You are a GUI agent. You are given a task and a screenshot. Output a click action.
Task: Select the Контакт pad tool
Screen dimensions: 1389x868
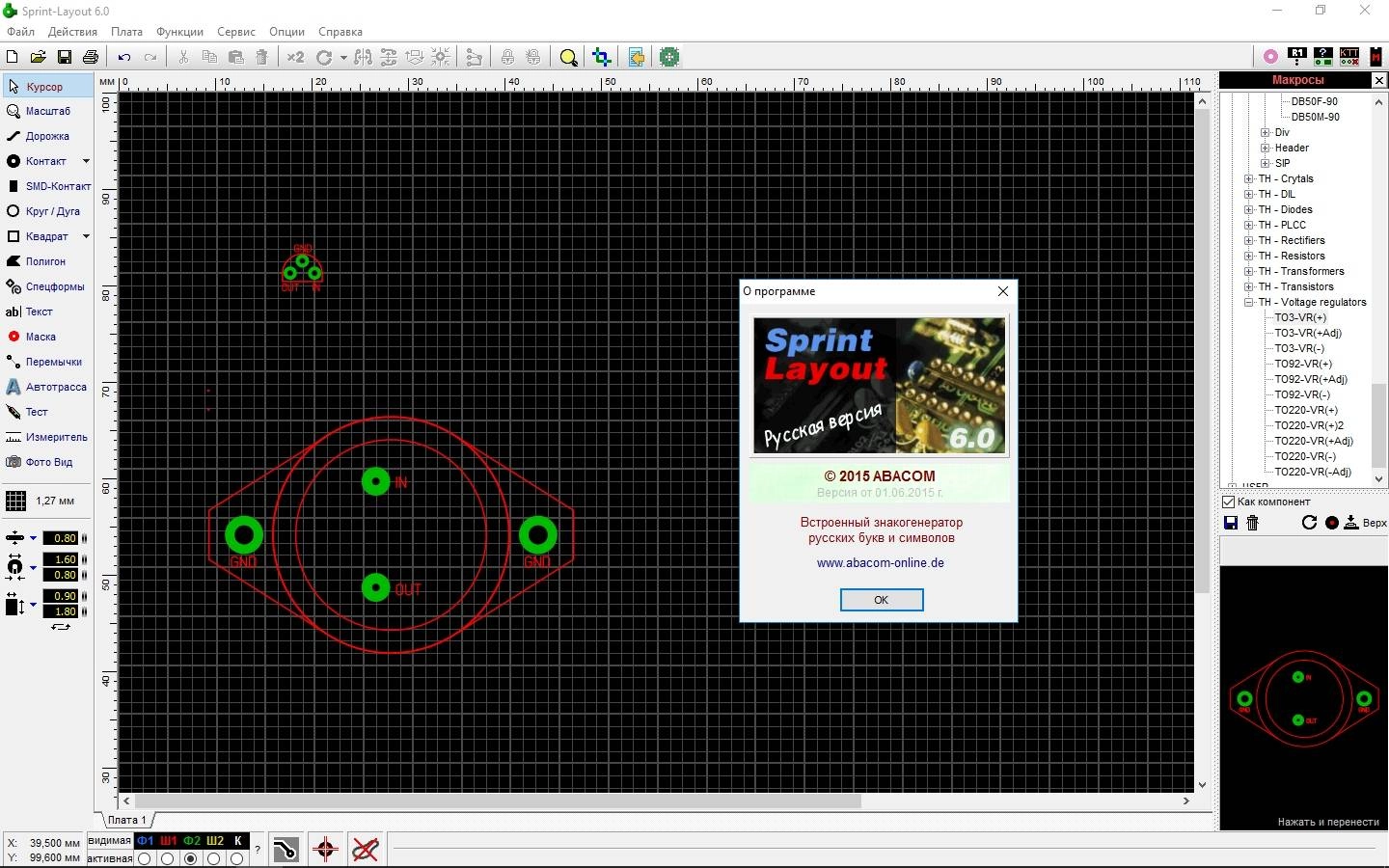point(41,161)
